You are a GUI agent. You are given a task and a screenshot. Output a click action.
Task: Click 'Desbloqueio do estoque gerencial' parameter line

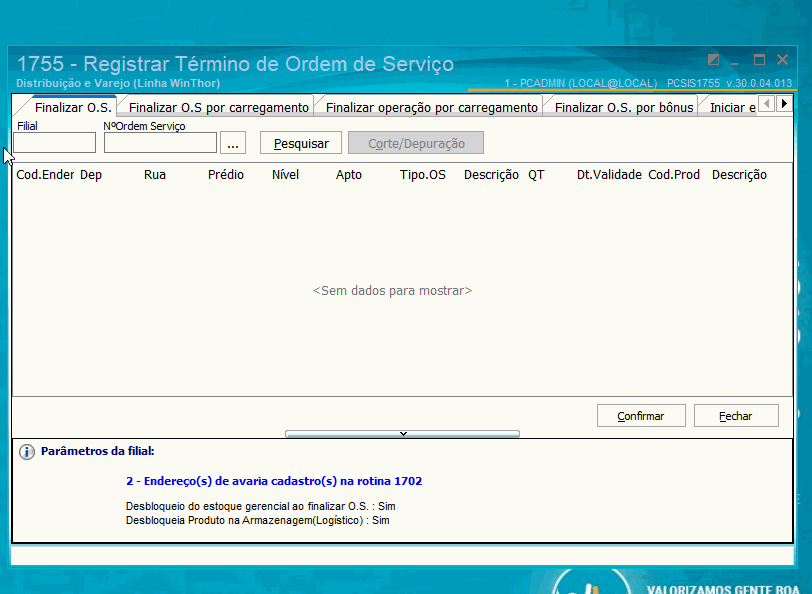click(x=260, y=506)
